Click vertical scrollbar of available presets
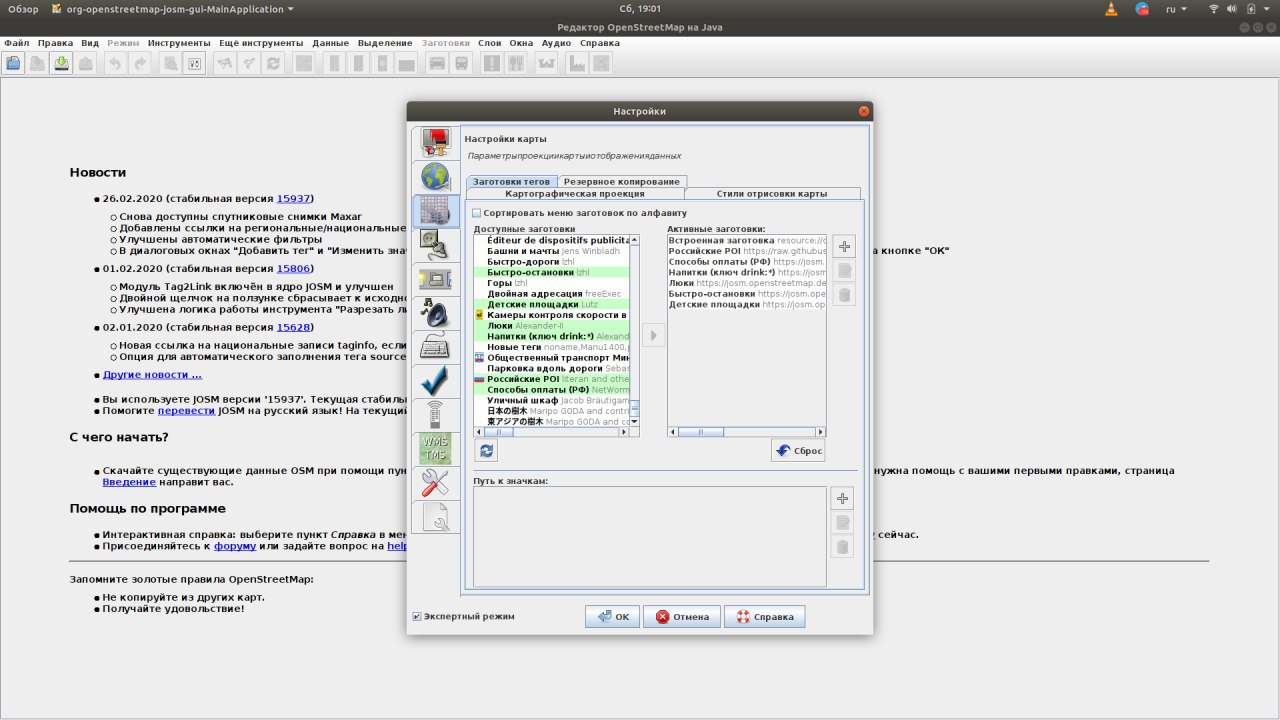The image size is (1280, 720). click(634, 330)
